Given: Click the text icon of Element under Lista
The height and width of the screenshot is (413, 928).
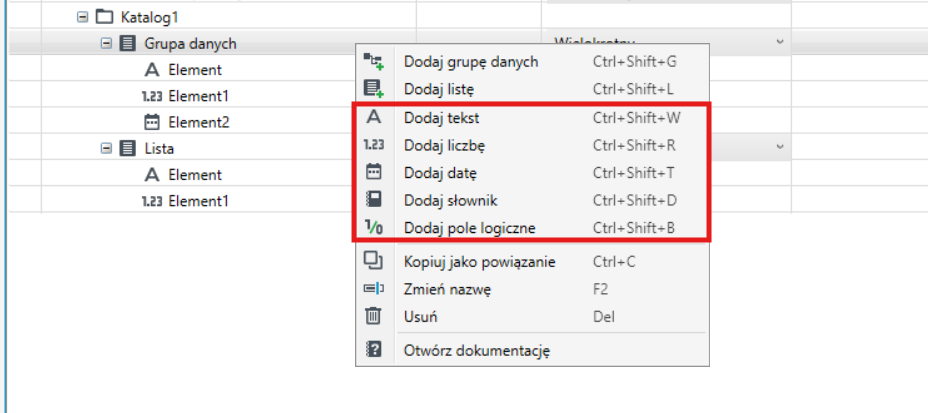Looking at the screenshot, I should click(152, 175).
